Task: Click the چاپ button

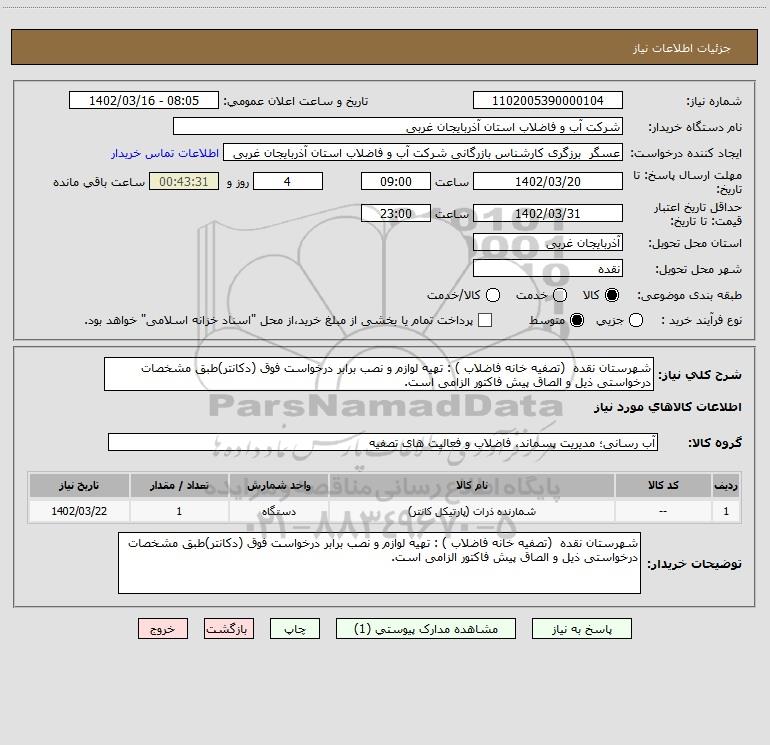Action: (295, 629)
